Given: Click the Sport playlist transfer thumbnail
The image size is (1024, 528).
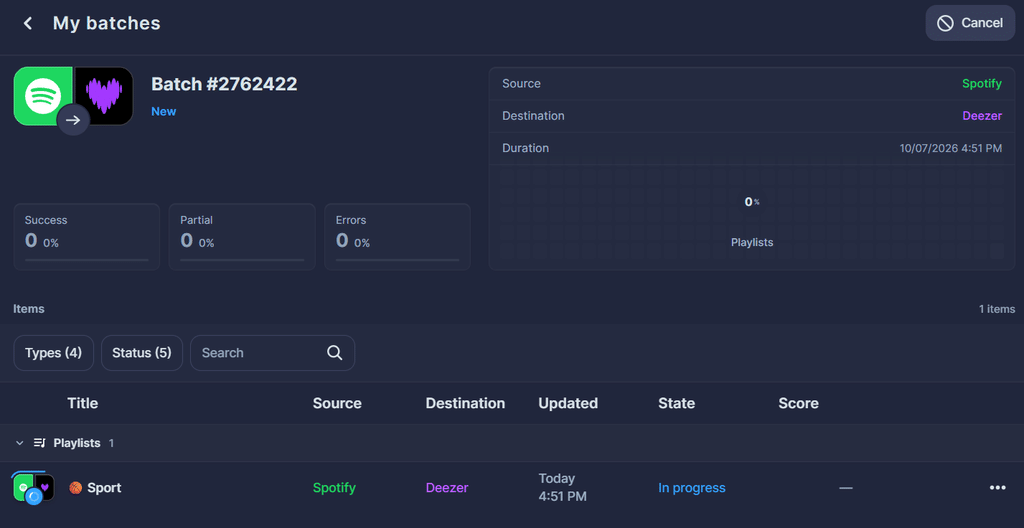Looking at the screenshot, I should (x=33, y=488).
